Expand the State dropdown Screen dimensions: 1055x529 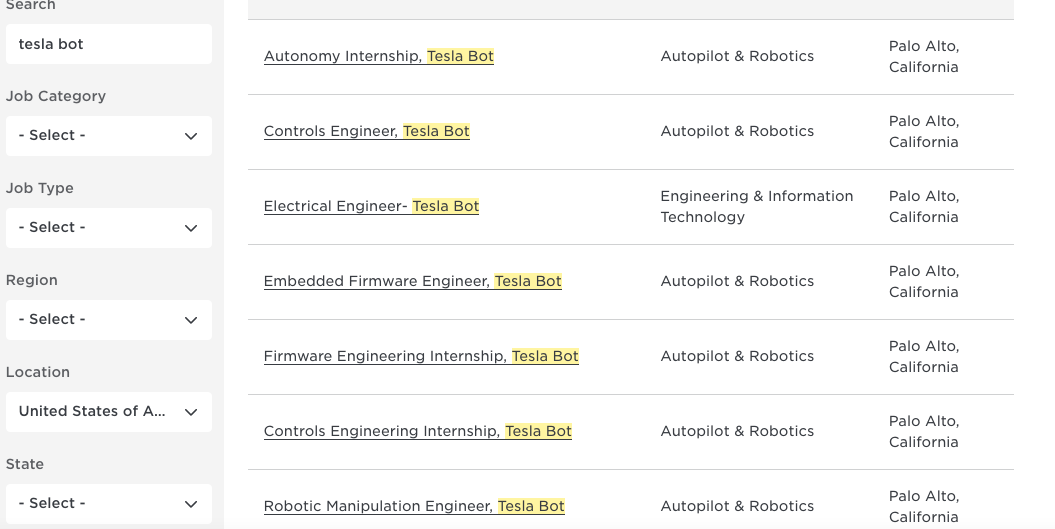coord(109,504)
